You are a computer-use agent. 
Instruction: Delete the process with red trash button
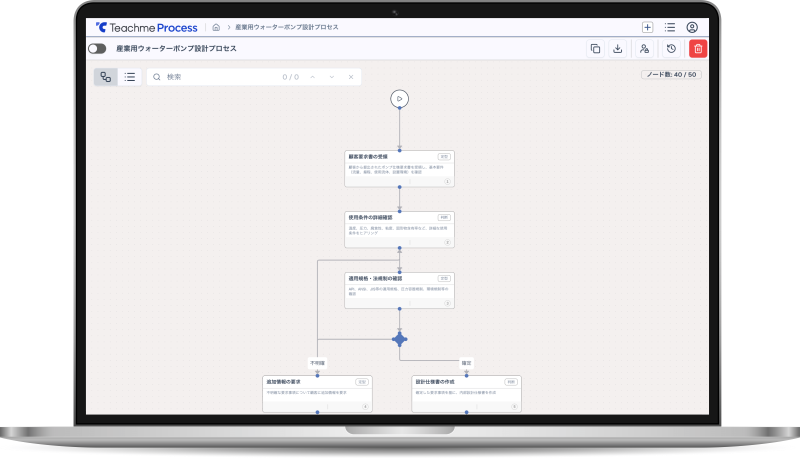[698, 48]
